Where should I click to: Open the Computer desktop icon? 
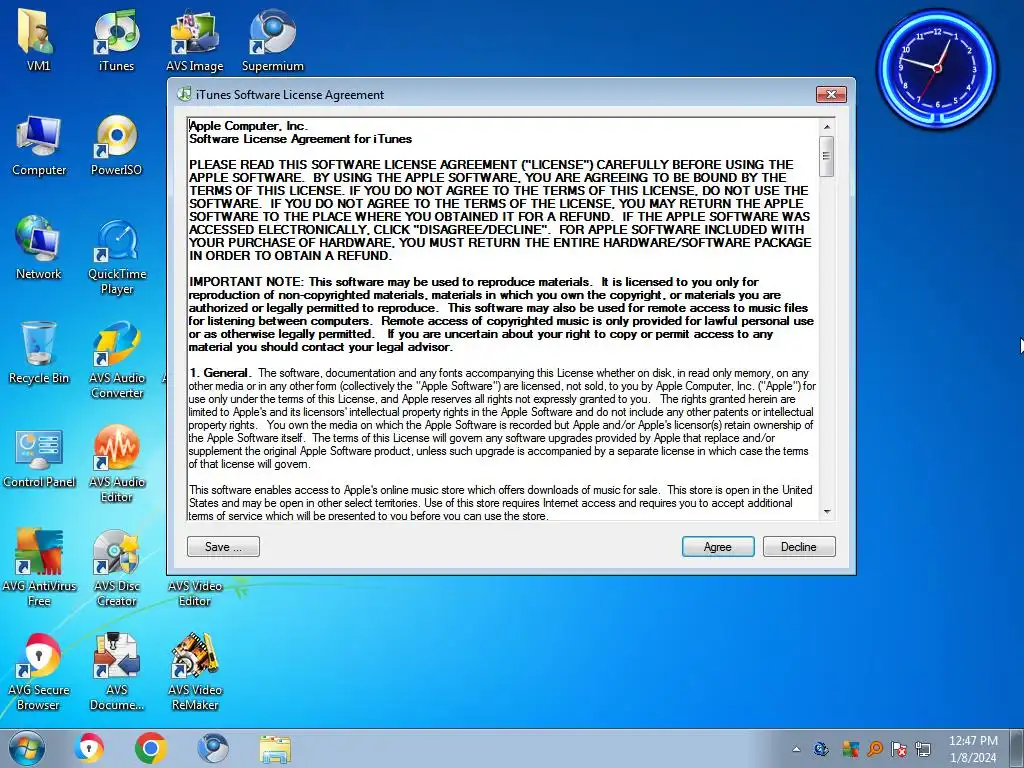[x=39, y=145]
